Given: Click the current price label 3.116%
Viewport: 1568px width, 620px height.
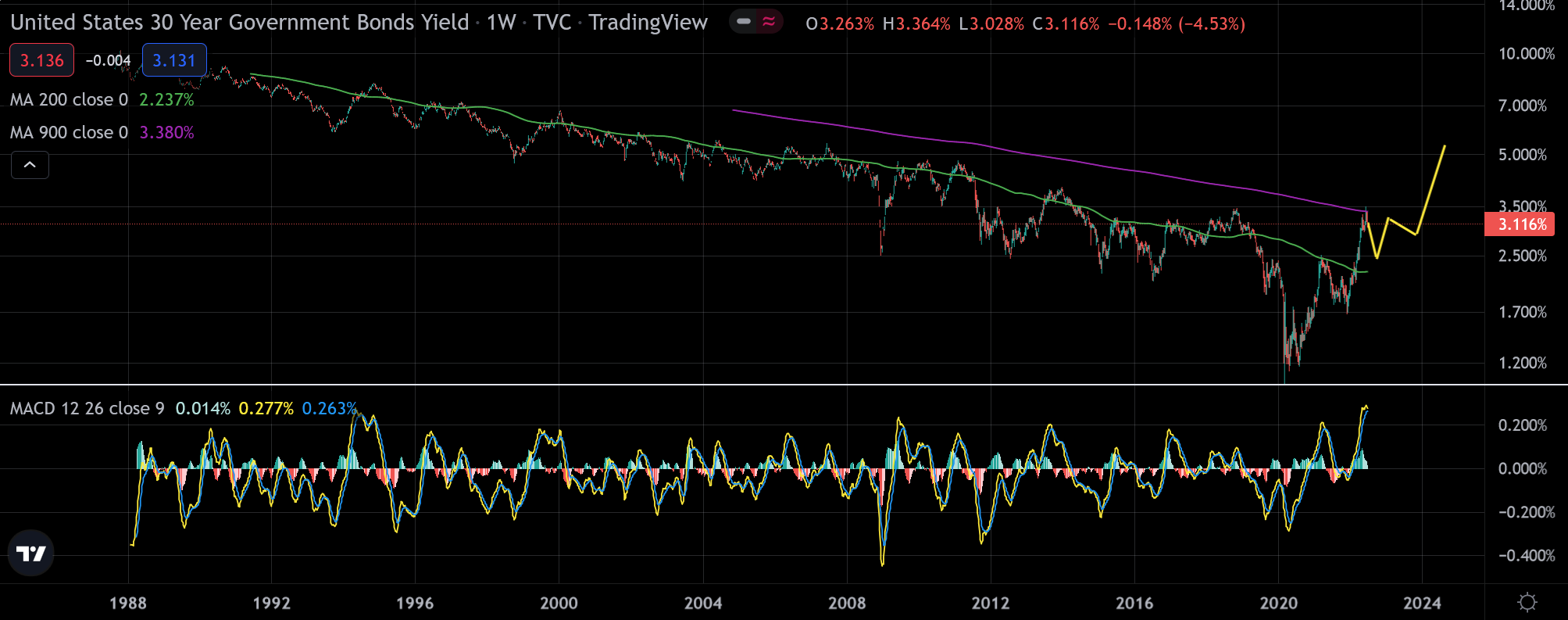Looking at the screenshot, I should (1520, 224).
